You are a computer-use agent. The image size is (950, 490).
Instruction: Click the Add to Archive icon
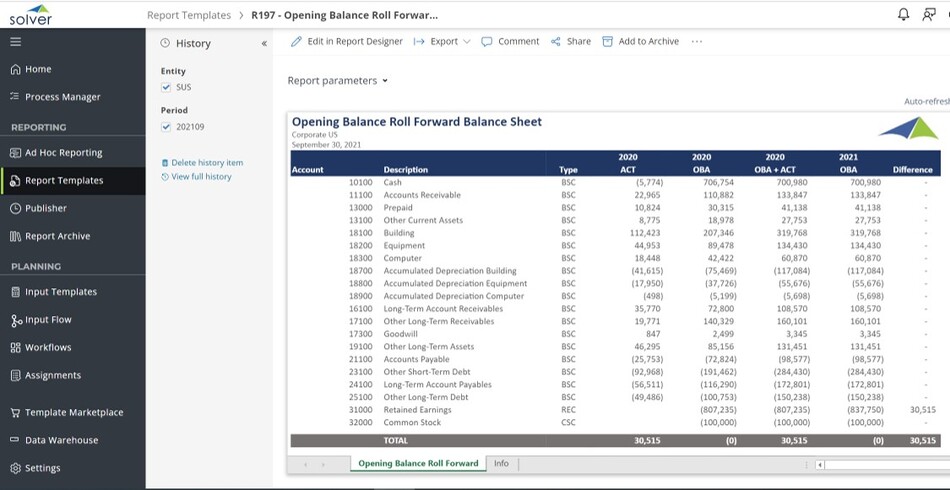tap(607, 42)
